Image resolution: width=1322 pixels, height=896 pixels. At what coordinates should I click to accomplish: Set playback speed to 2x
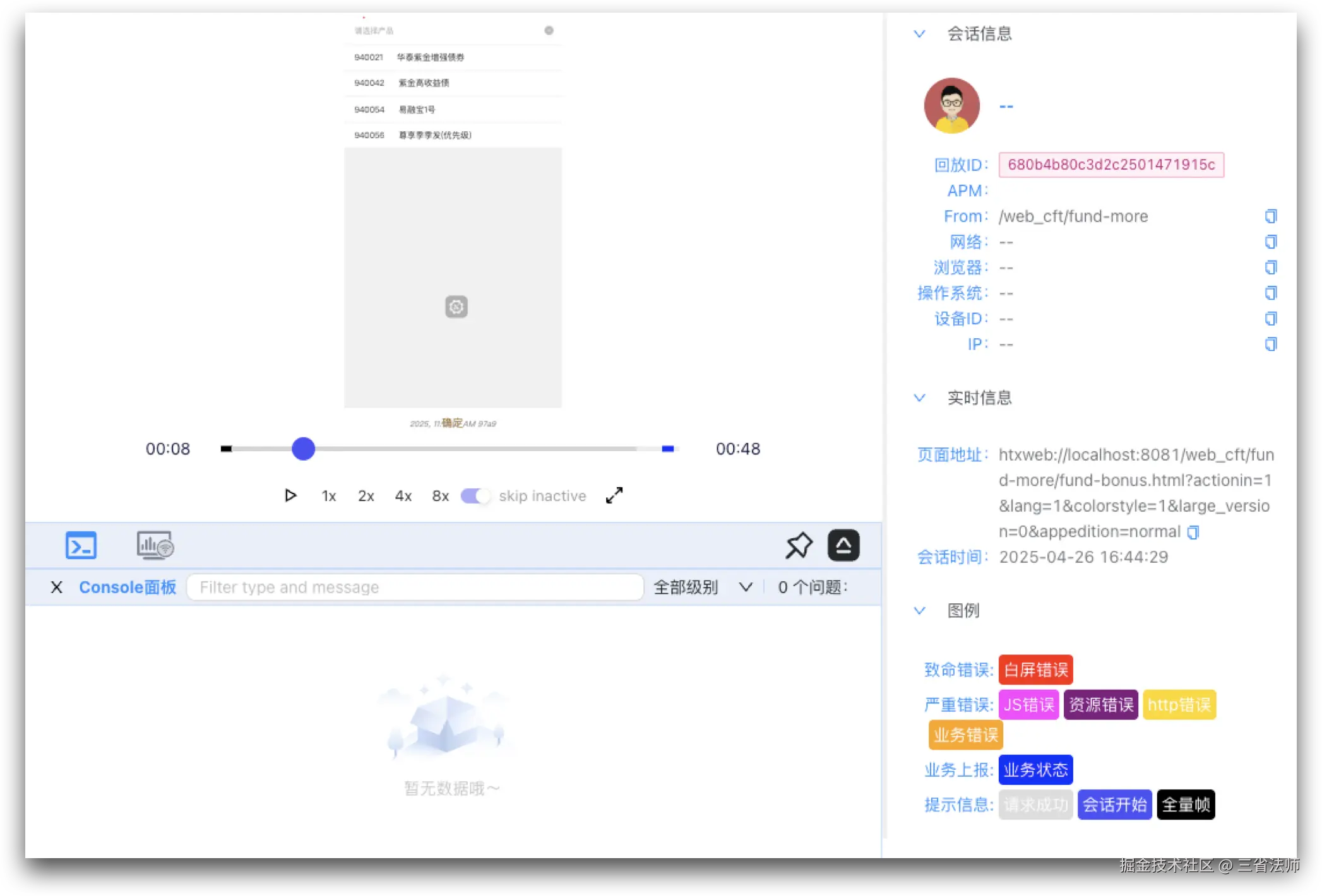tap(366, 496)
